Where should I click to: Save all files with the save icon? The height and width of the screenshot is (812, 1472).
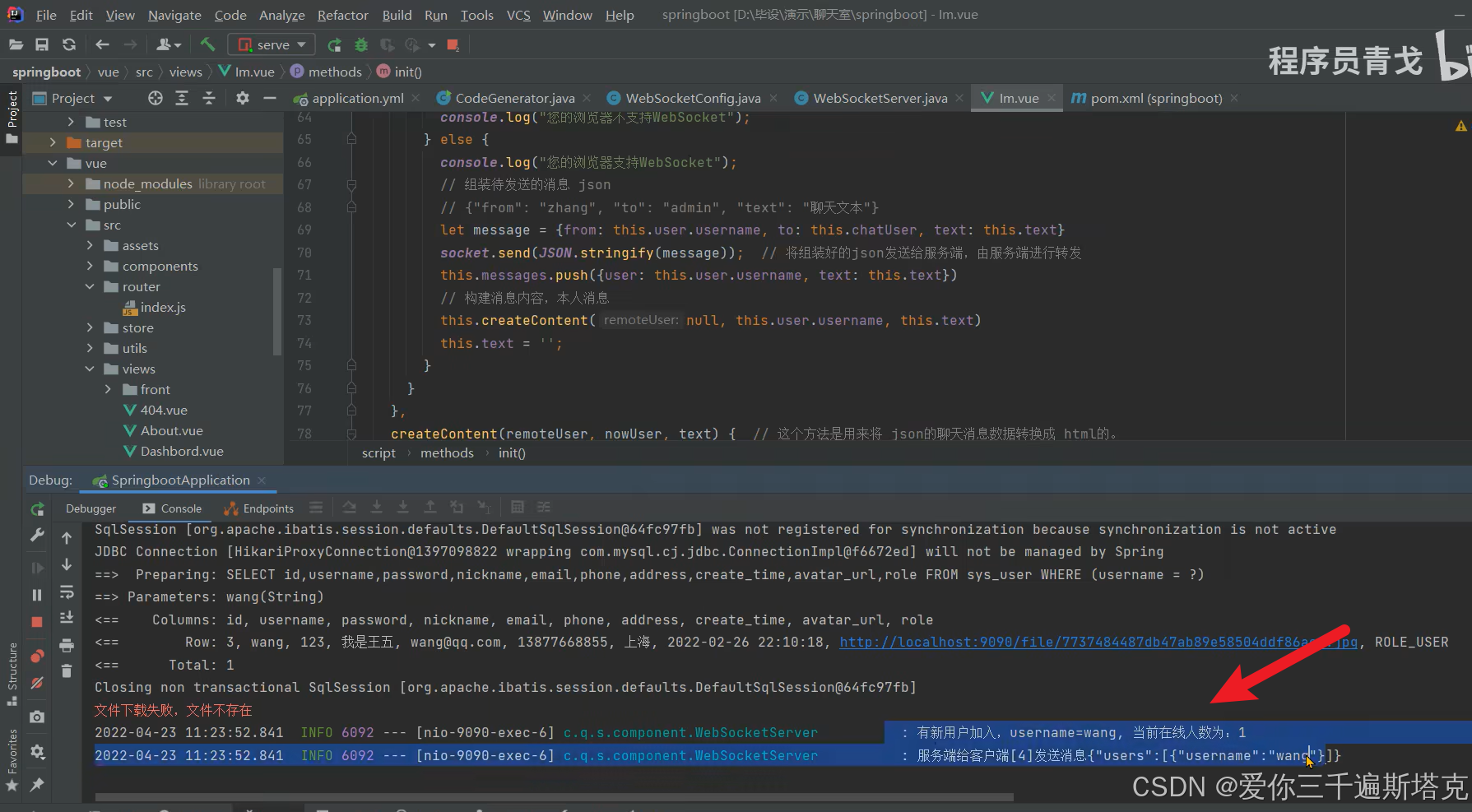point(42,45)
